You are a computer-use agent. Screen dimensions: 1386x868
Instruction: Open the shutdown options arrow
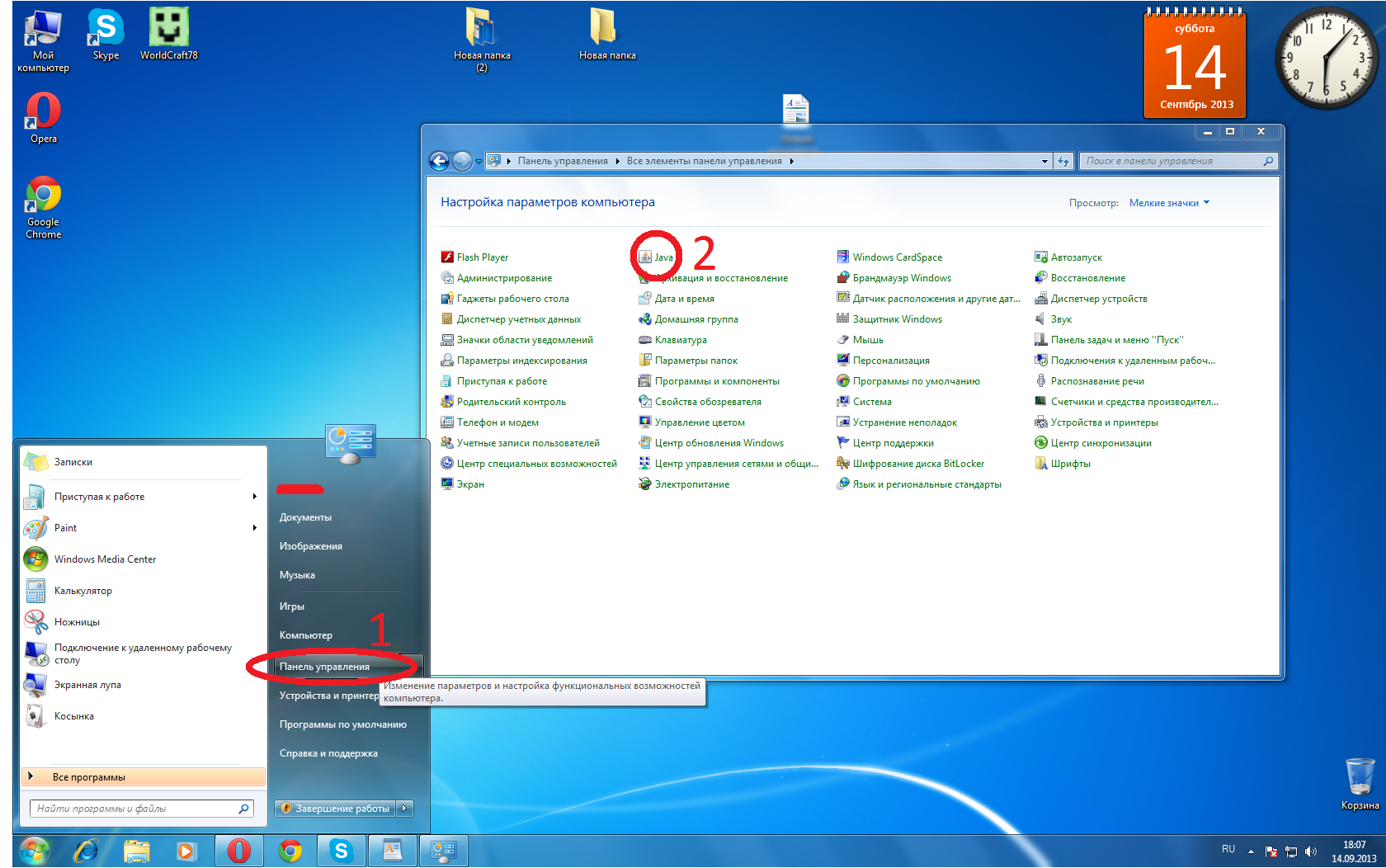pyautogui.click(x=404, y=809)
